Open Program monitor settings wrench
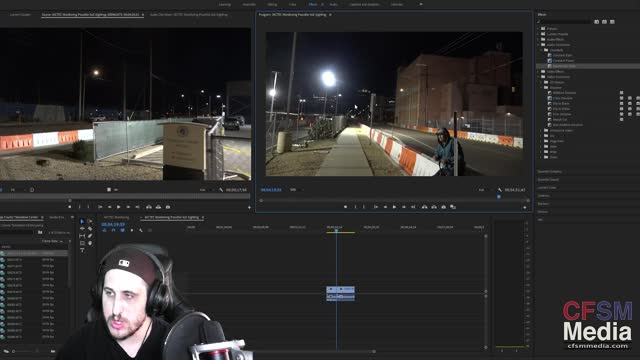 tap(500, 190)
